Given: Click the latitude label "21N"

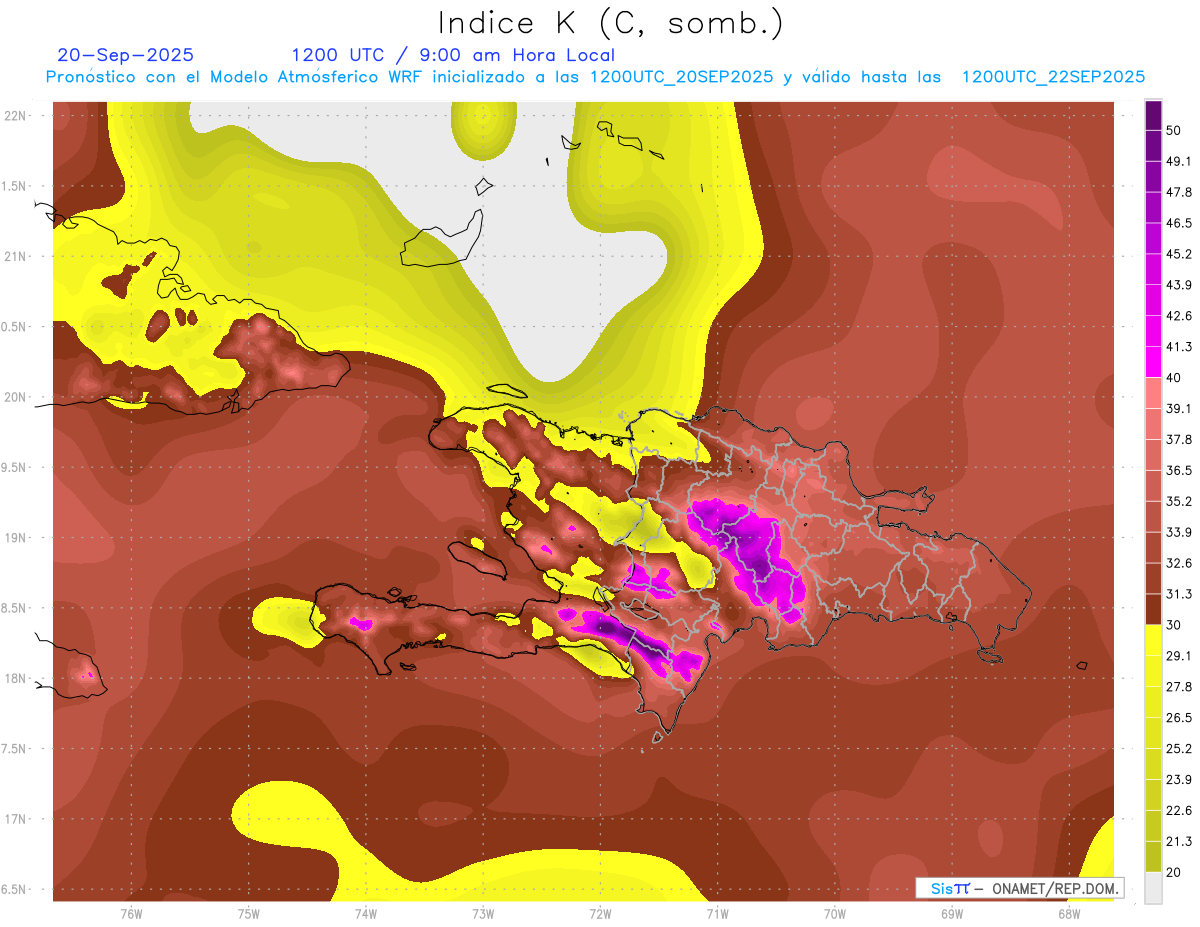Looking at the screenshot, I should 17,256.
